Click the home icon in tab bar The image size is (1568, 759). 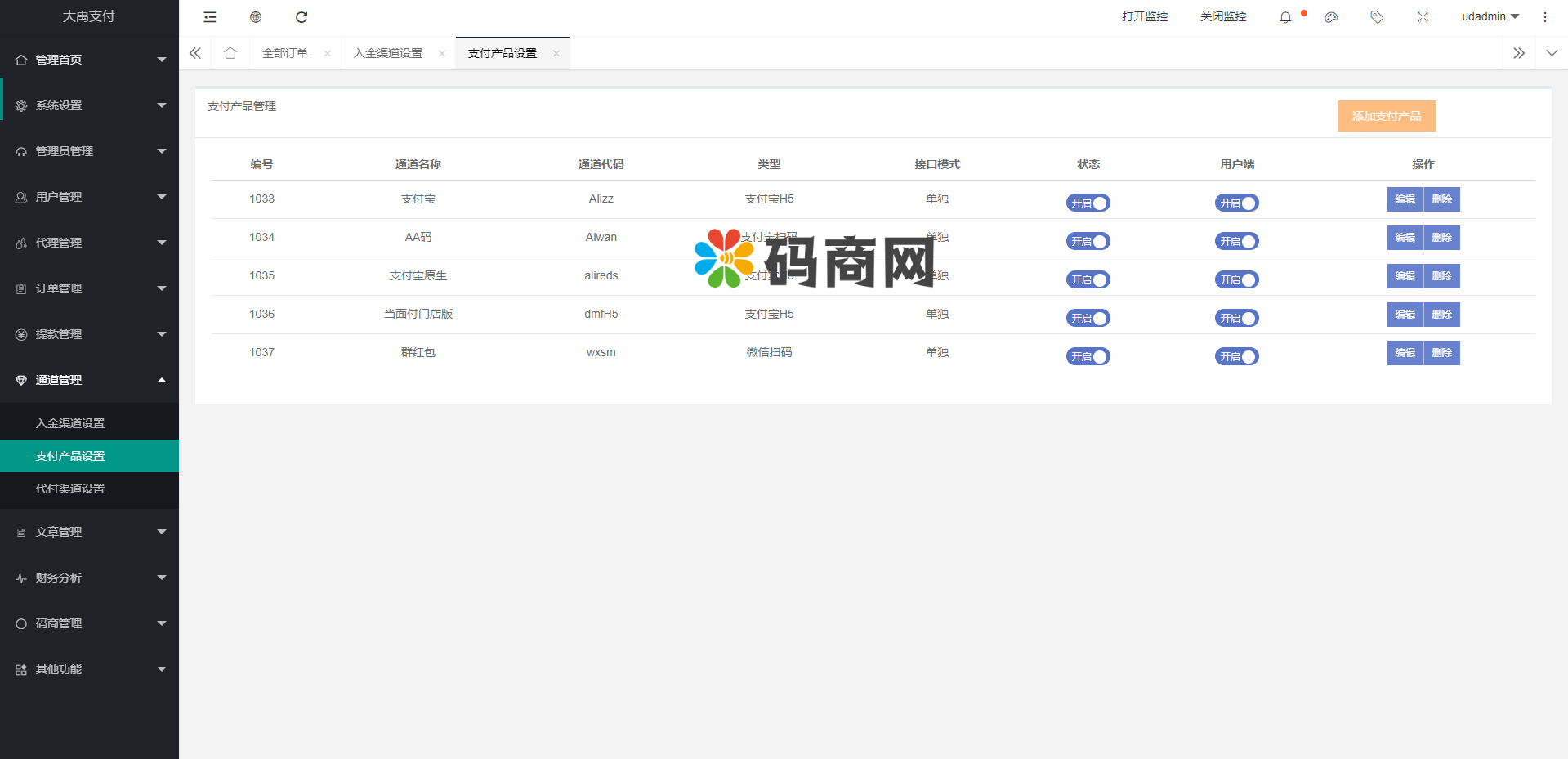pyautogui.click(x=230, y=52)
